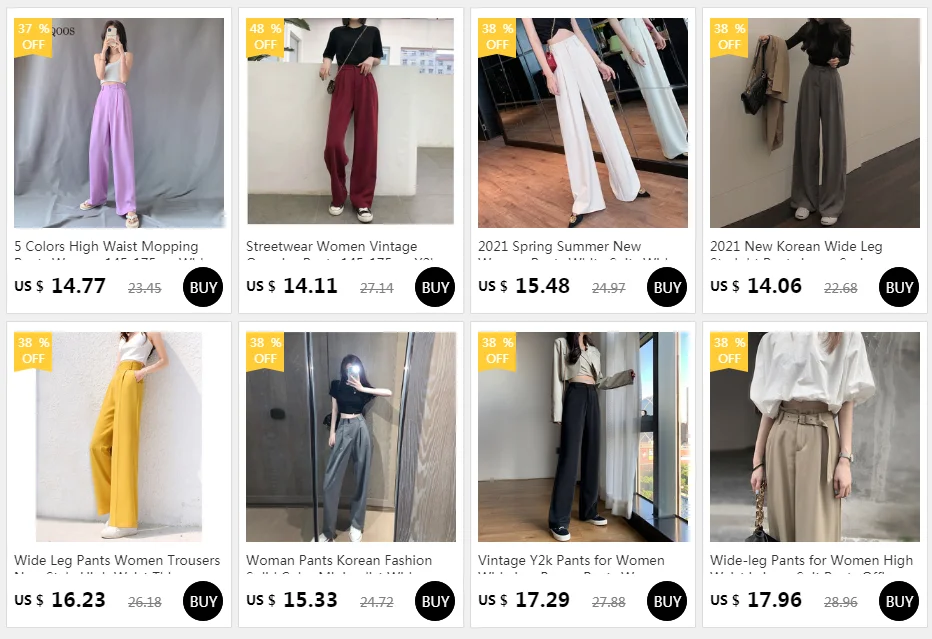Click BUY for the $15.48 white pants
The image size is (932, 639).
tap(666, 287)
